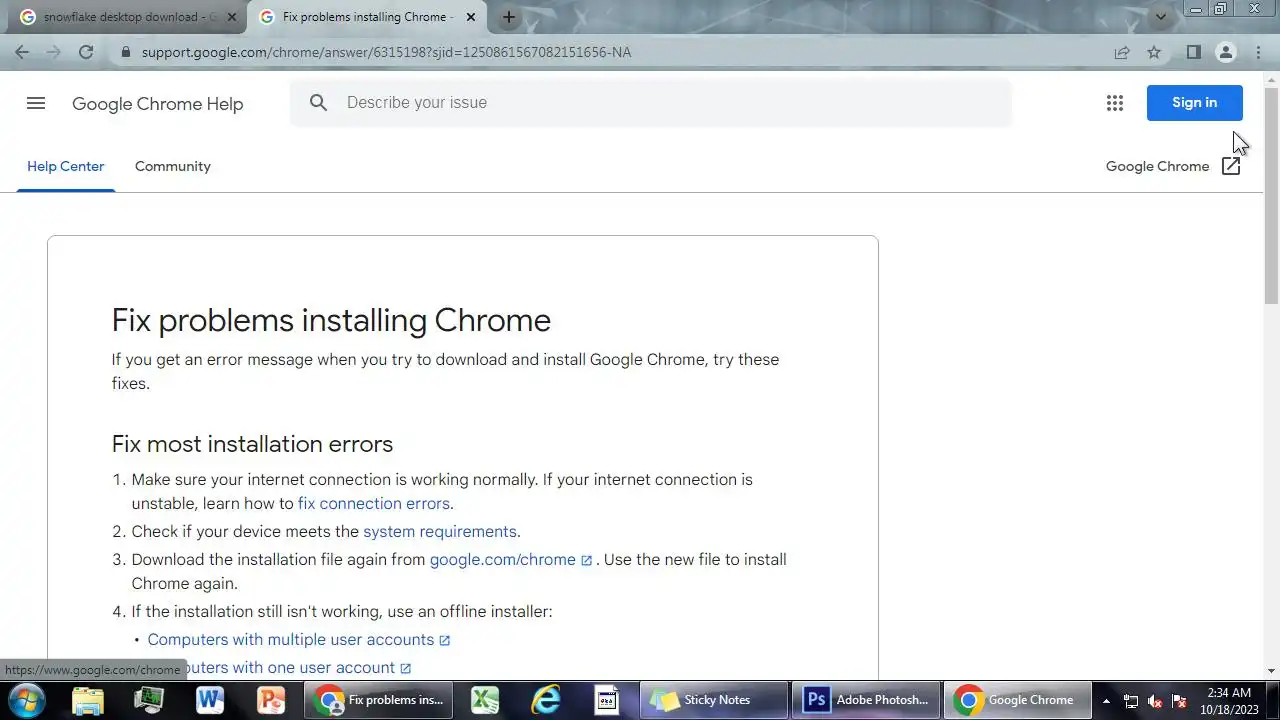
Task: Switch to the Community tab
Action: click(173, 166)
